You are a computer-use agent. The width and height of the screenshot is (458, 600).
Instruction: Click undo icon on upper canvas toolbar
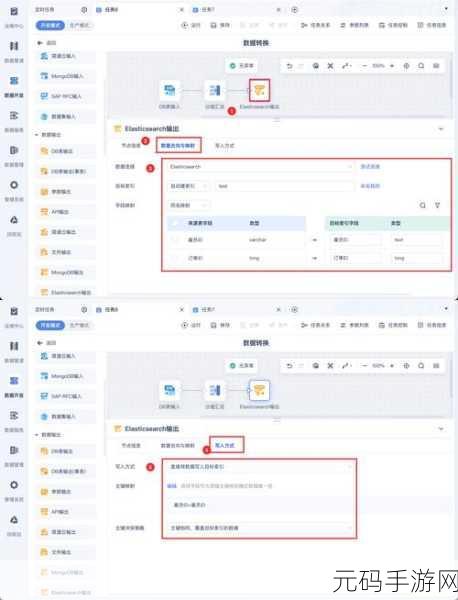coord(289,66)
